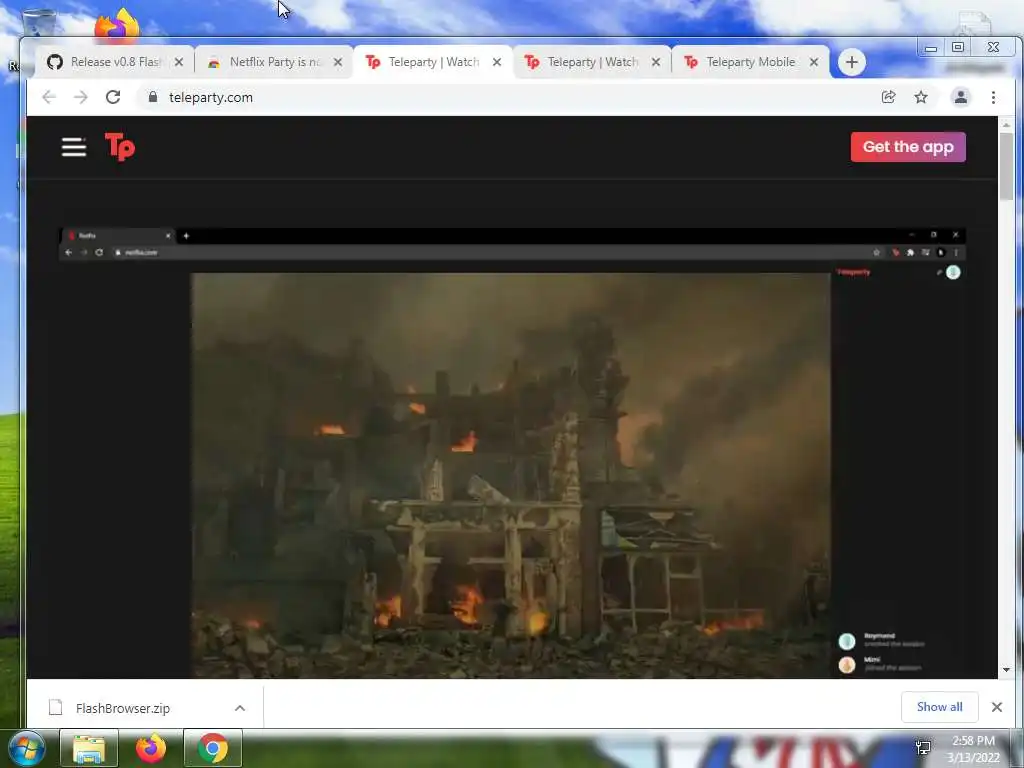Open the Windows Start menu
The image size is (1024, 768).
click(x=26, y=748)
